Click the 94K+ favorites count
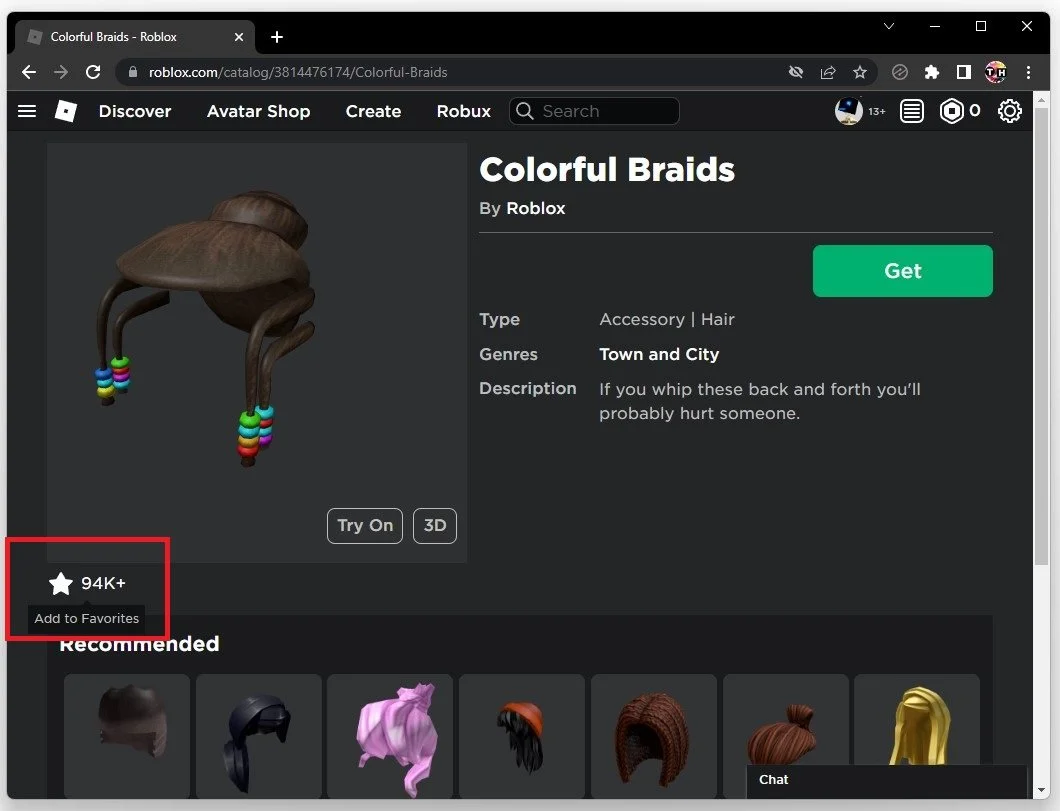The height and width of the screenshot is (811, 1060). point(103,583)
